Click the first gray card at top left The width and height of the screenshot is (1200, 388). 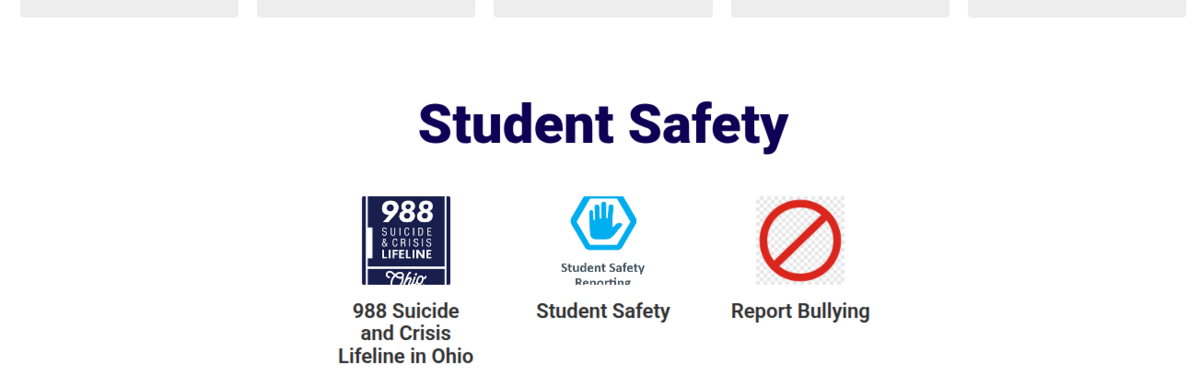129,8
